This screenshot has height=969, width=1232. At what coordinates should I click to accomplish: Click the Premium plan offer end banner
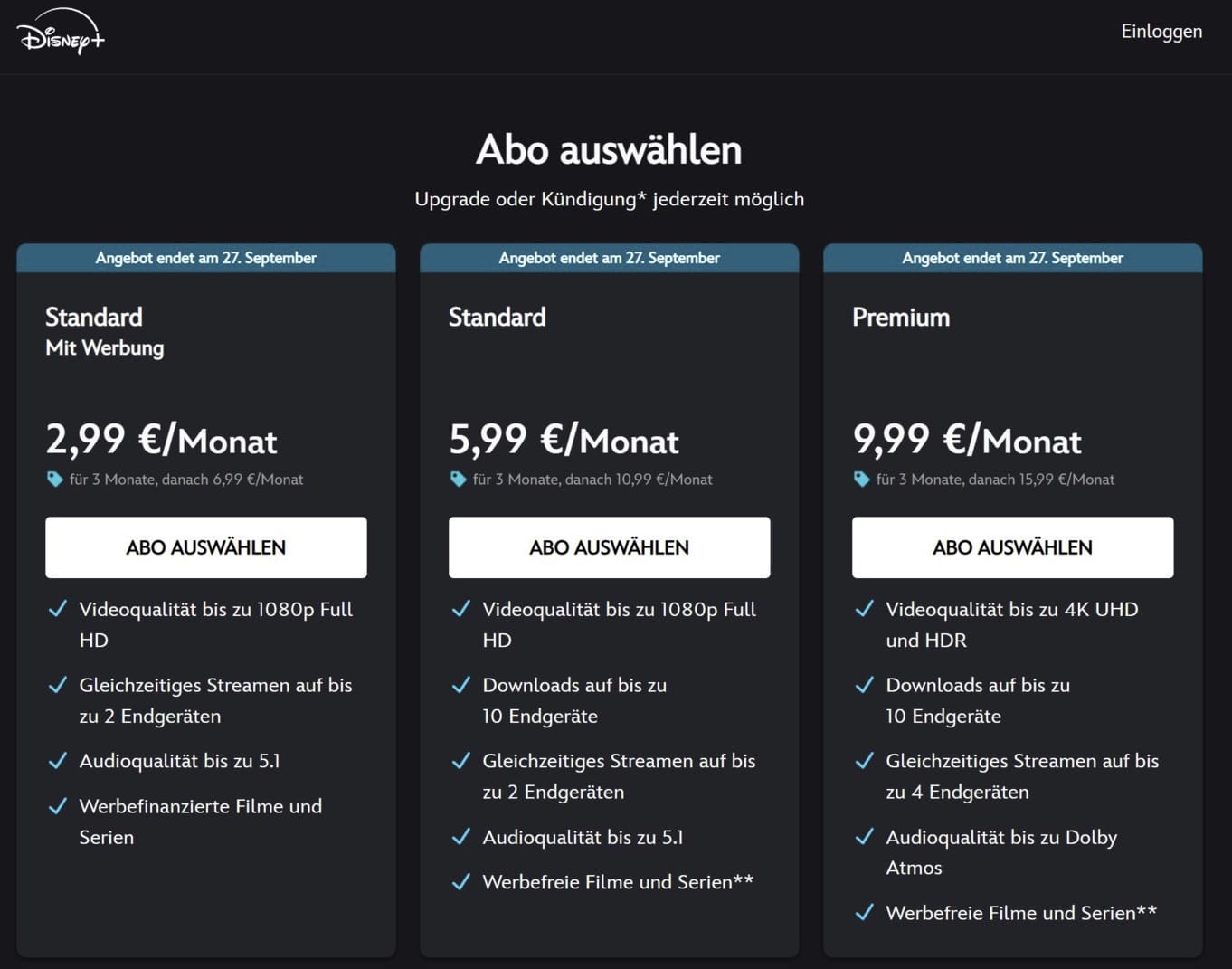click(x=1013, y=258)
